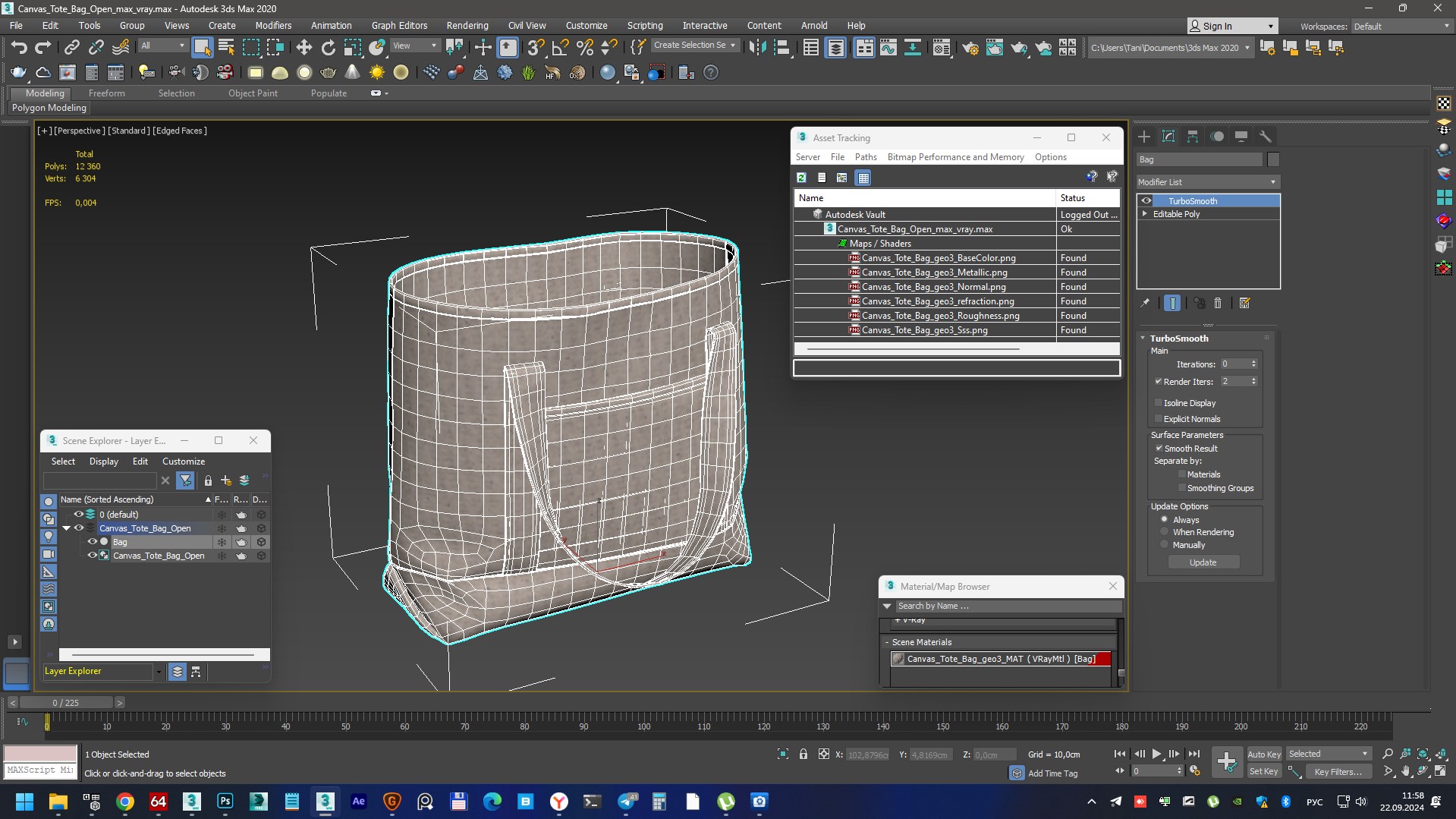Toggle the Auto Key button
This screenshot has height=819, width=1456.
click(1264, 754)
